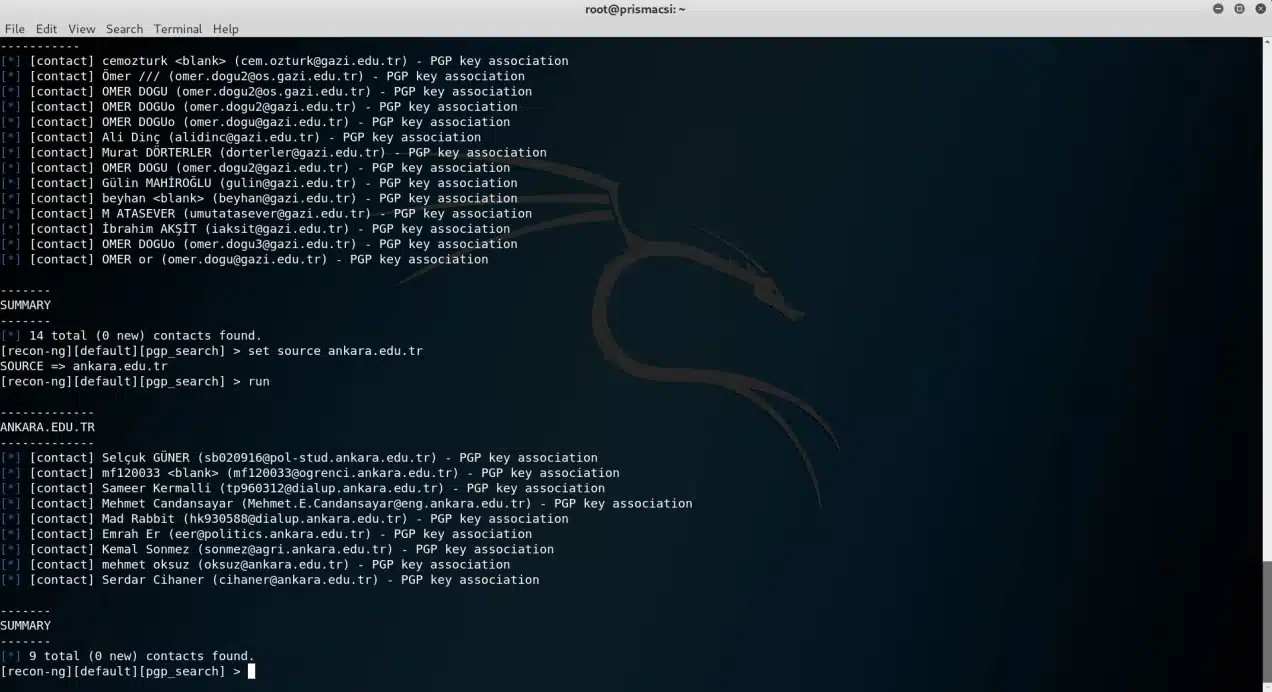
Task: Click the Mad Rabbit contact line
Action: 284,519
